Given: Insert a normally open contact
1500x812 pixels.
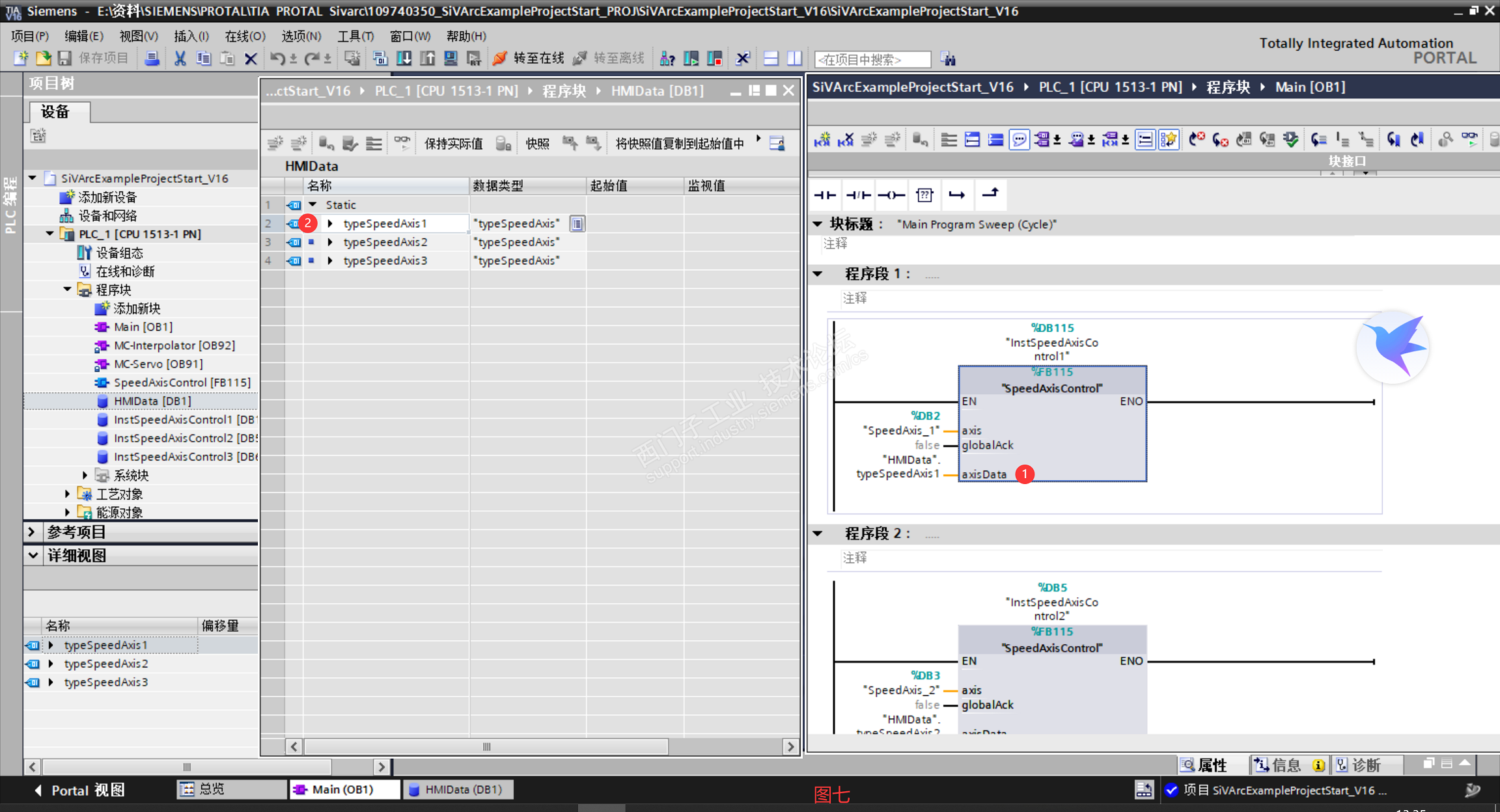Looking at the screenshot, I should pos(825,195).
